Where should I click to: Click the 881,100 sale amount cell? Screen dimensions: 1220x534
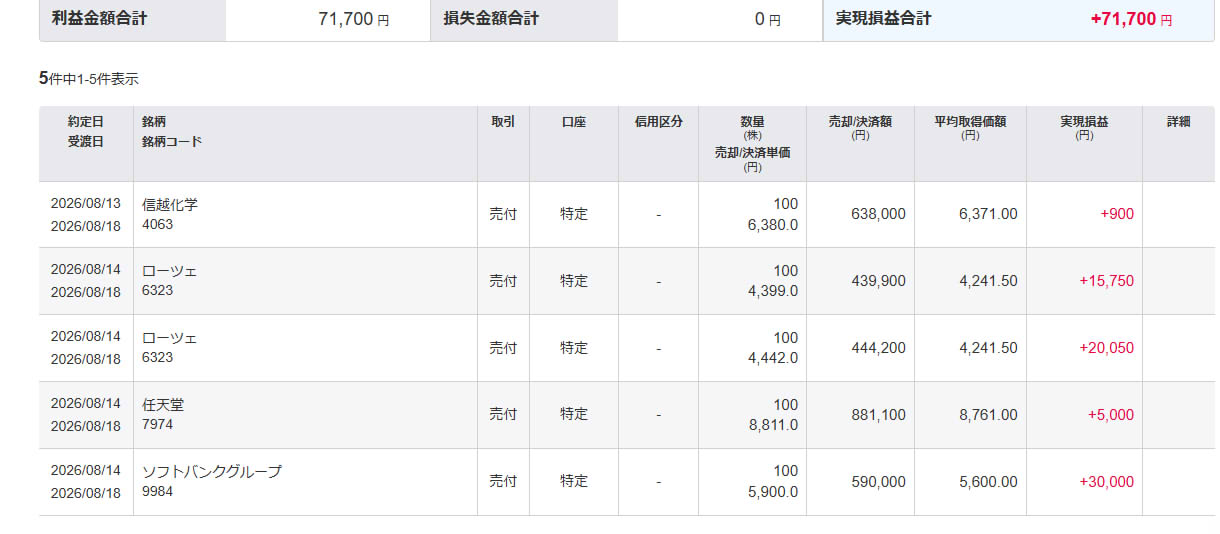pos(878,415)
